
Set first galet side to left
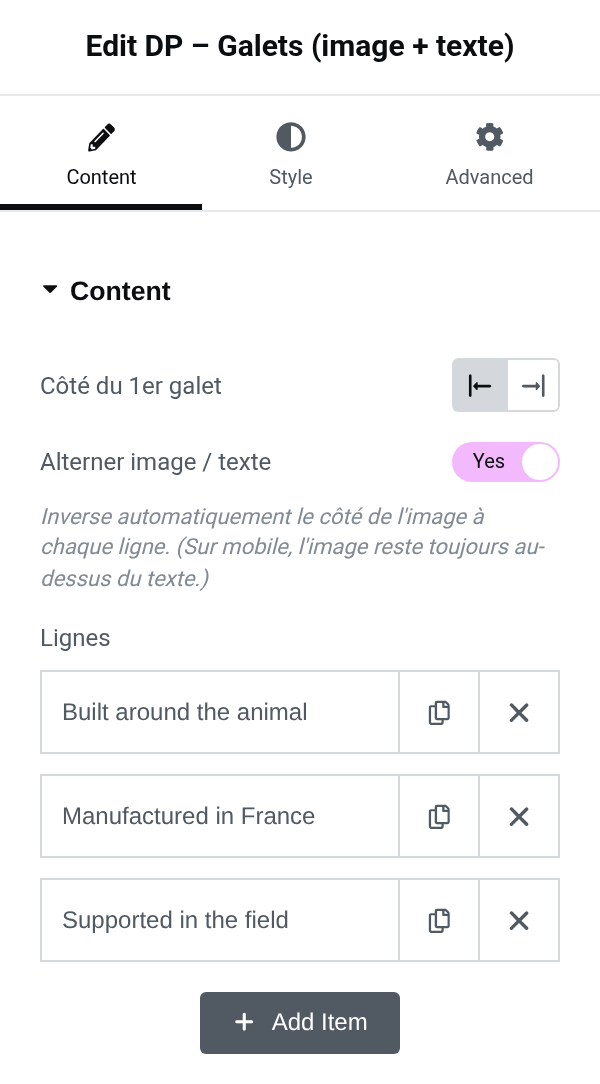pyautogui.click(x=480, y=385)
